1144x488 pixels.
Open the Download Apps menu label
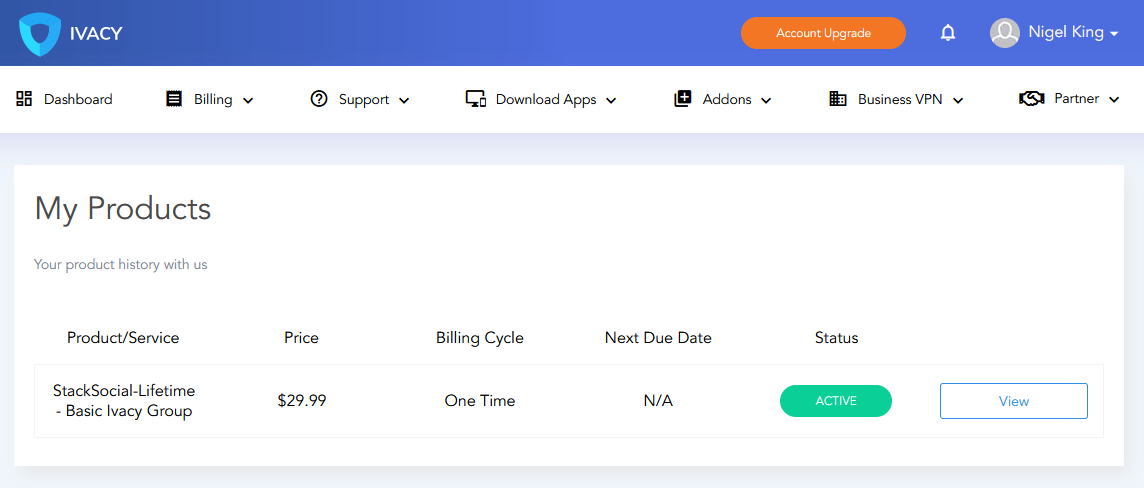(x=546, y=99)
